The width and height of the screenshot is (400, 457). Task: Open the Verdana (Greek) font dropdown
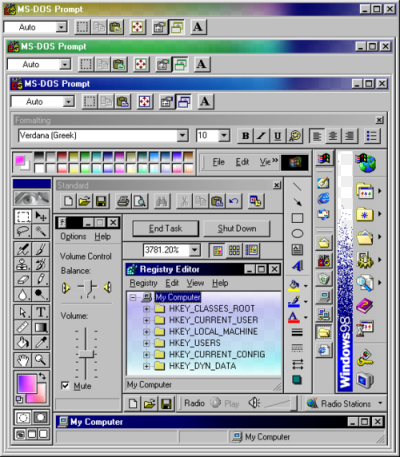(x=182, y=135)
